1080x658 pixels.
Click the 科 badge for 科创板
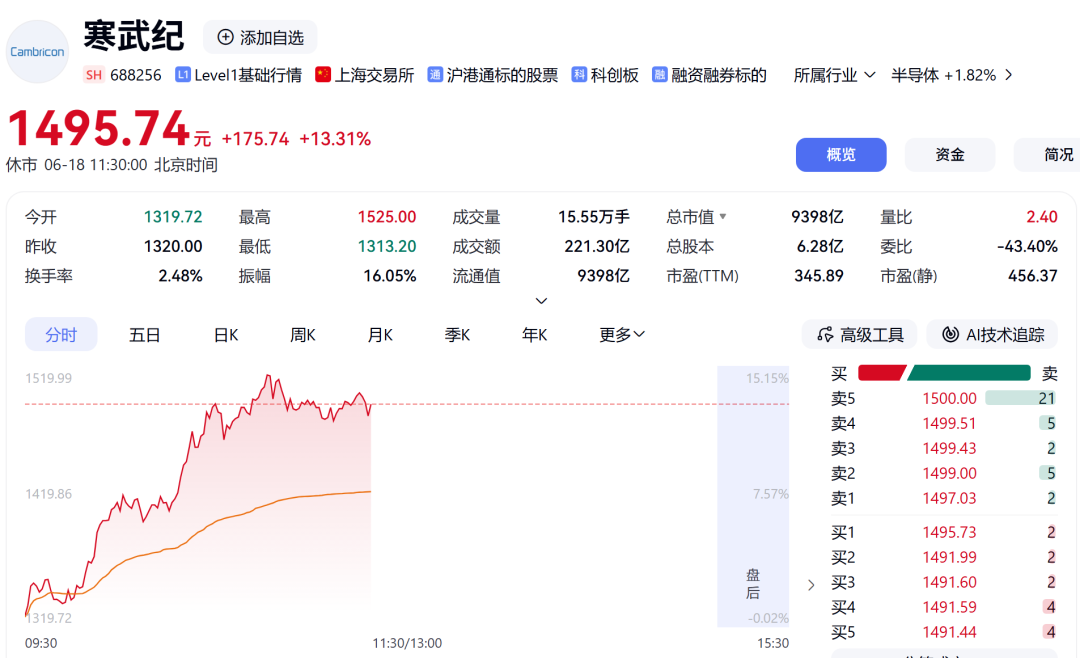point(579,74)
